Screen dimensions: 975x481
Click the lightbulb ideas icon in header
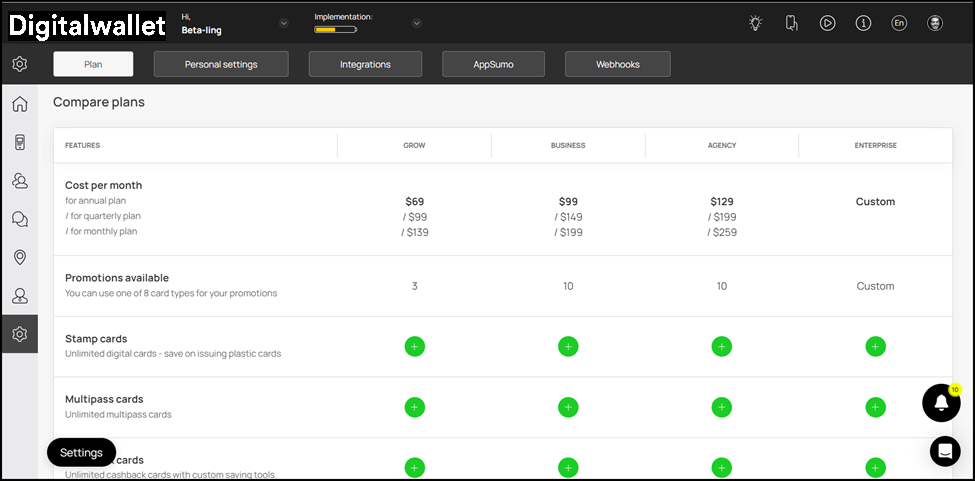point(756,23)
